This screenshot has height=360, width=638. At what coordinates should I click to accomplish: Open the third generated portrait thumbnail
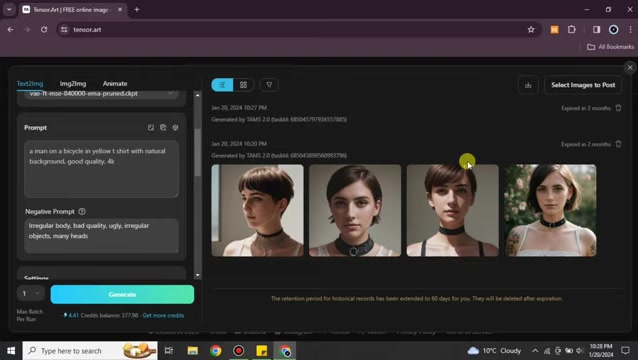coord(452,210)
